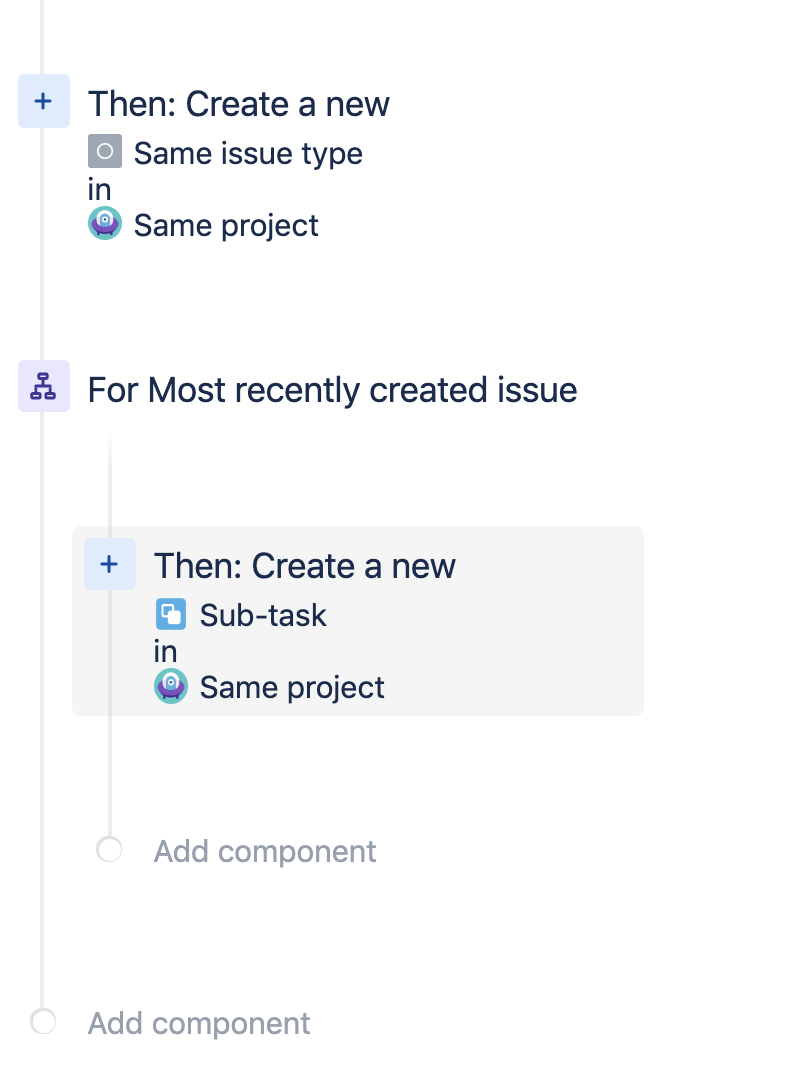Select the Same issue type icon
The width and height of the screenshot is (788, 1066).
pyautogui.click(x=106, y=152)
